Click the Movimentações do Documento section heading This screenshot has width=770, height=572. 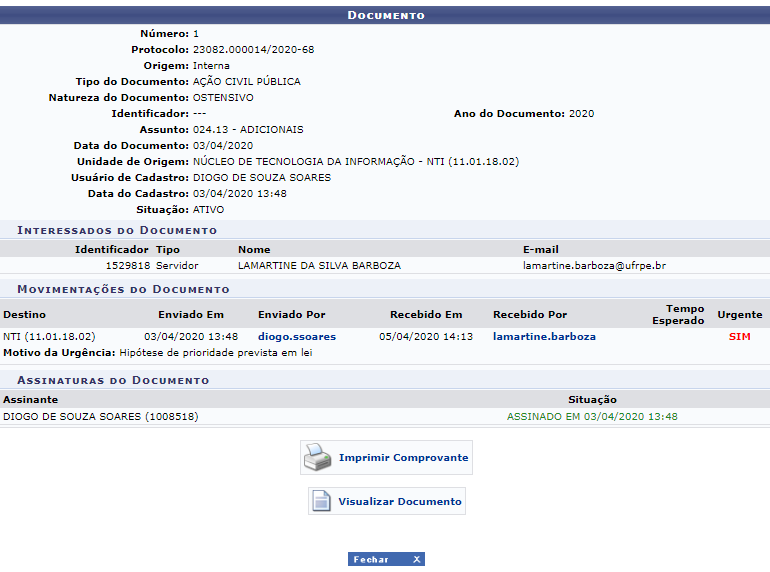point(123,289)
